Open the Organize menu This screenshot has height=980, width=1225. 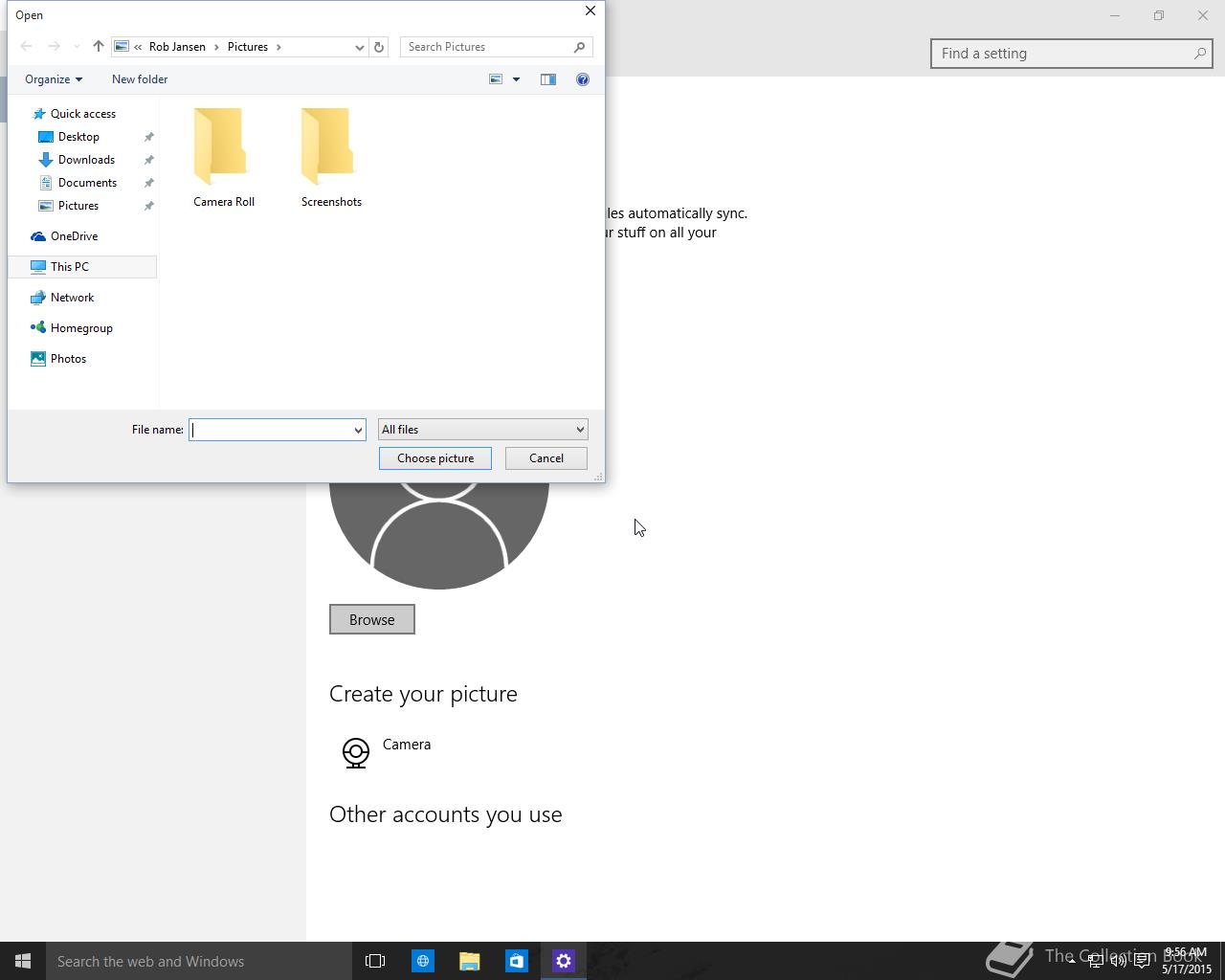pyautogui.click(x=54, y=79)
